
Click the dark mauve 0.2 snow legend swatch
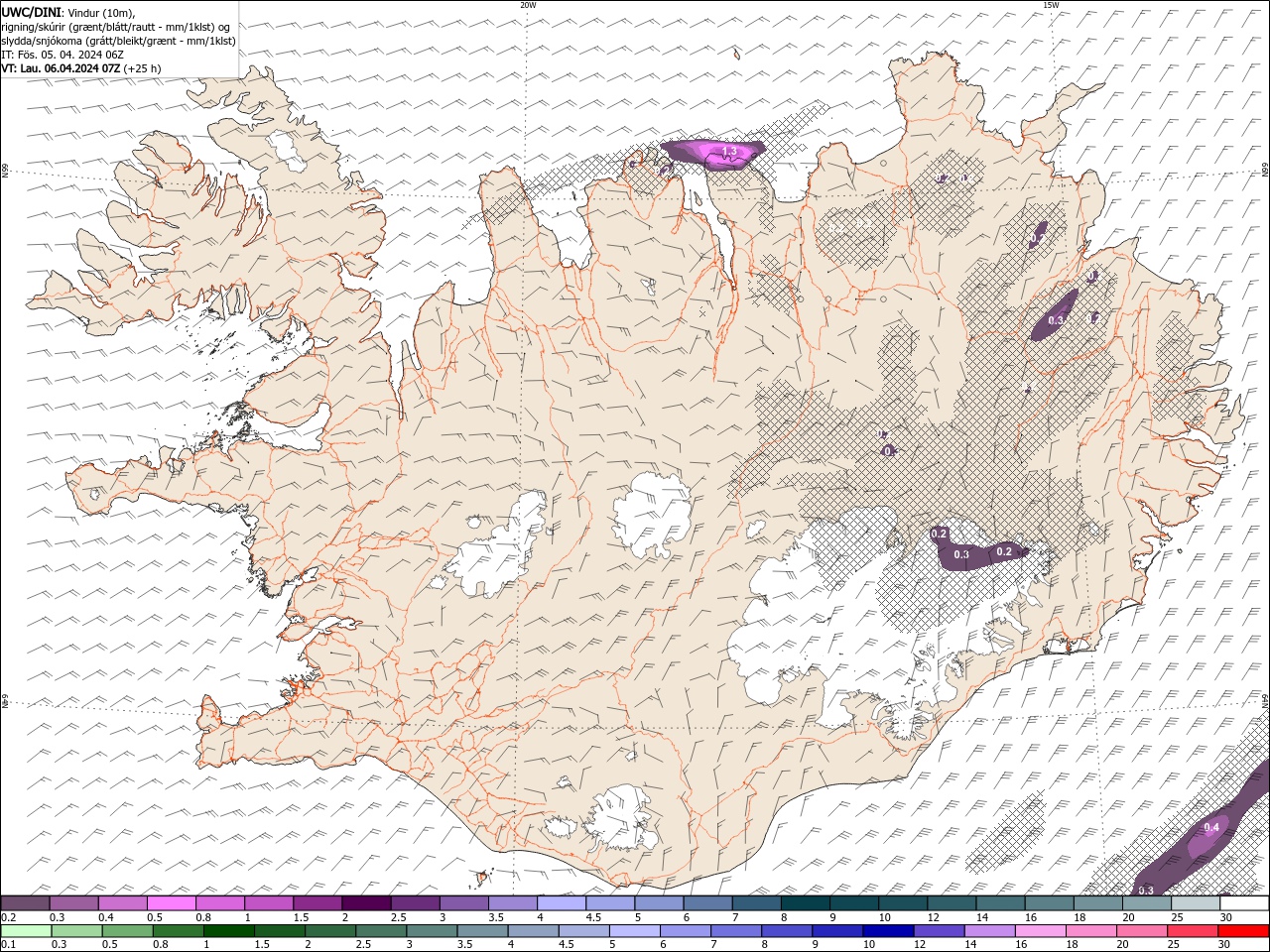point(25,903)
